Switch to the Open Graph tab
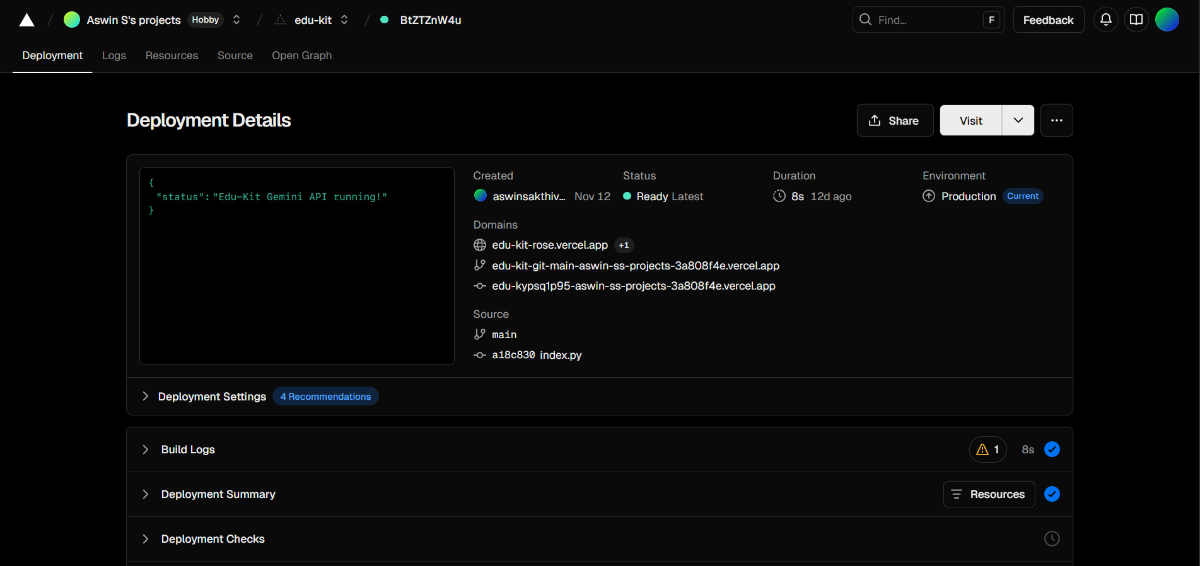1200x566 pixels. (x=301, y=56)
